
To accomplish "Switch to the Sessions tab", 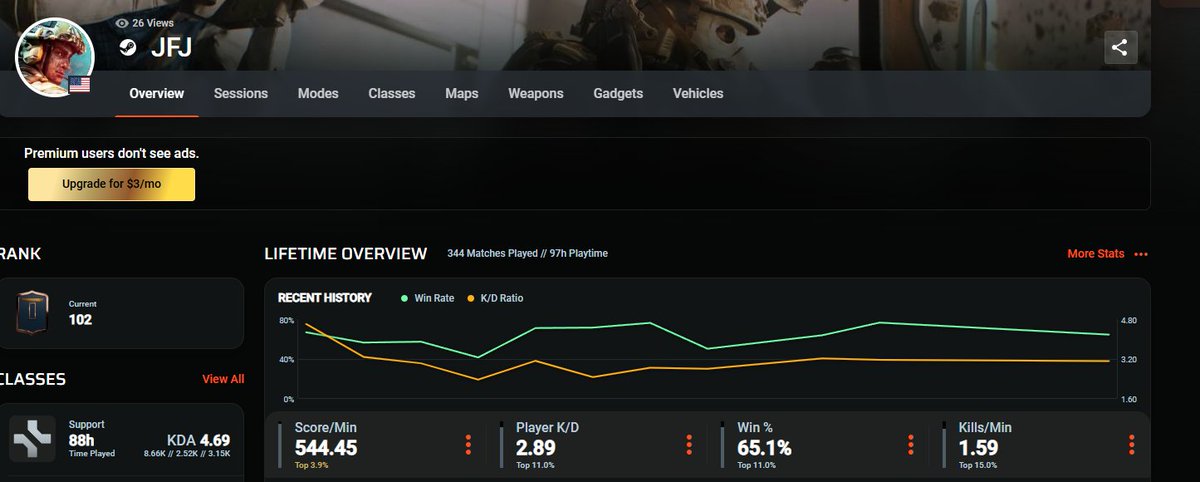I will point(241,93).
